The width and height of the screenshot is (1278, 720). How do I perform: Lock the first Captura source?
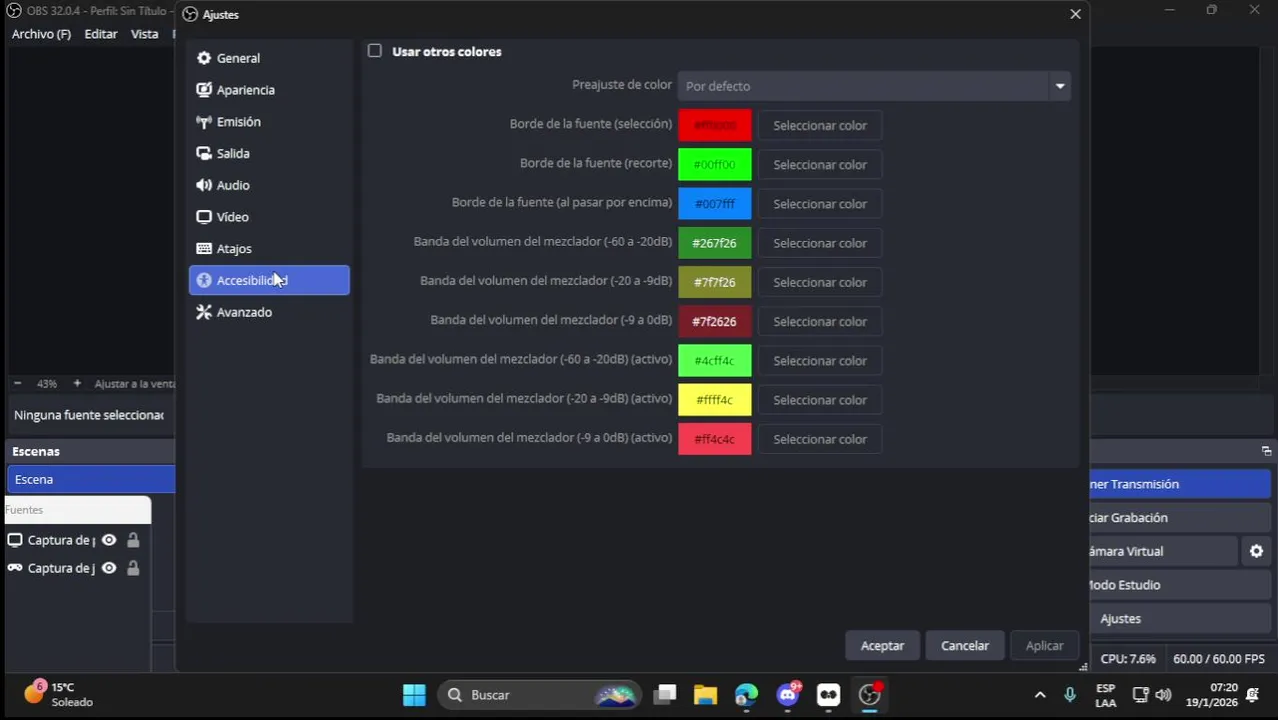point(133,540)
